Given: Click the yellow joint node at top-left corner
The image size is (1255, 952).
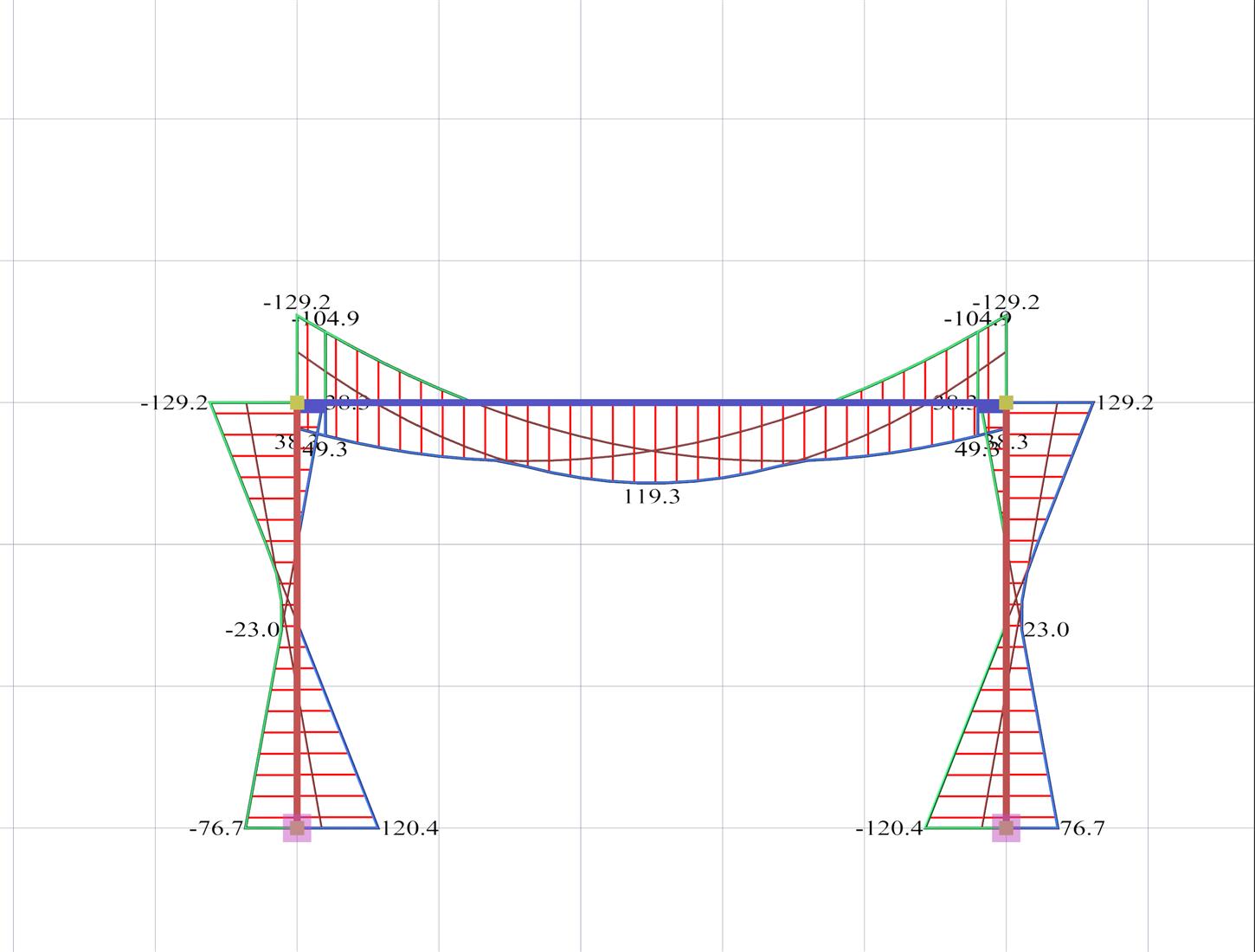Looking at the screenshot, I should [297, 402].
